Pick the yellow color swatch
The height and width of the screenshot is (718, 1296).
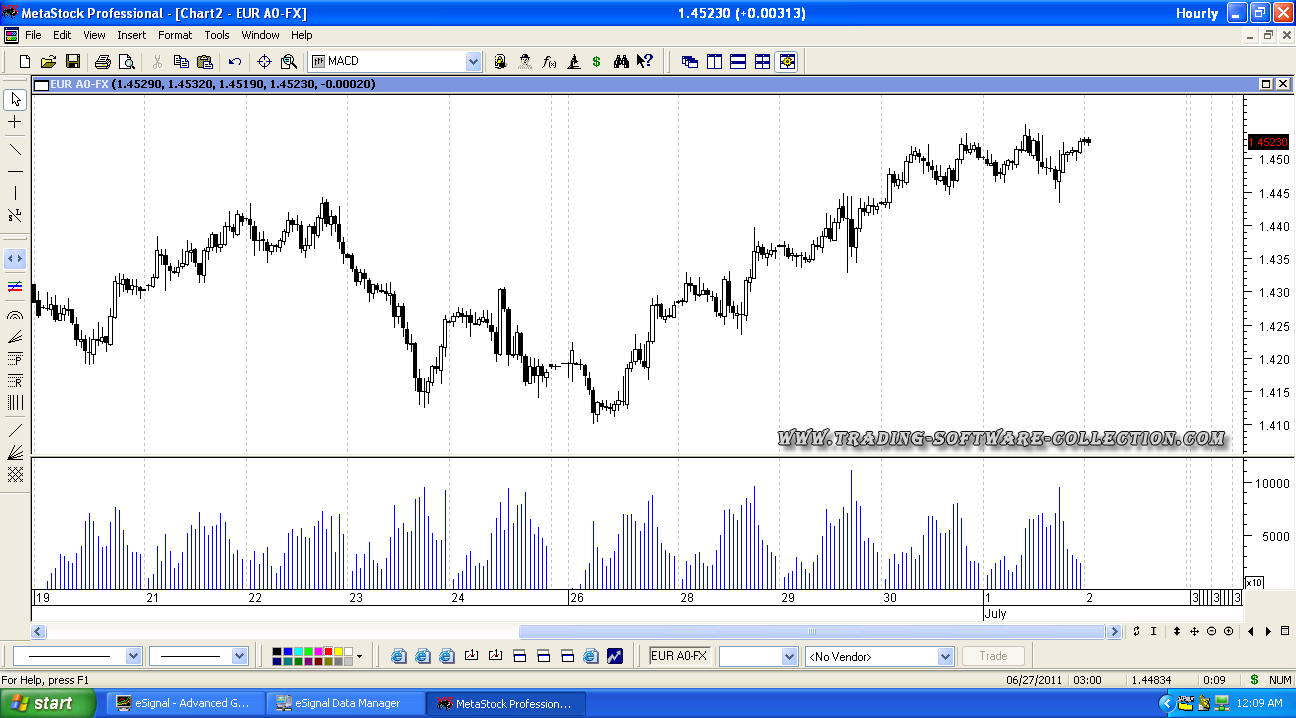click(x=338, y=652)
